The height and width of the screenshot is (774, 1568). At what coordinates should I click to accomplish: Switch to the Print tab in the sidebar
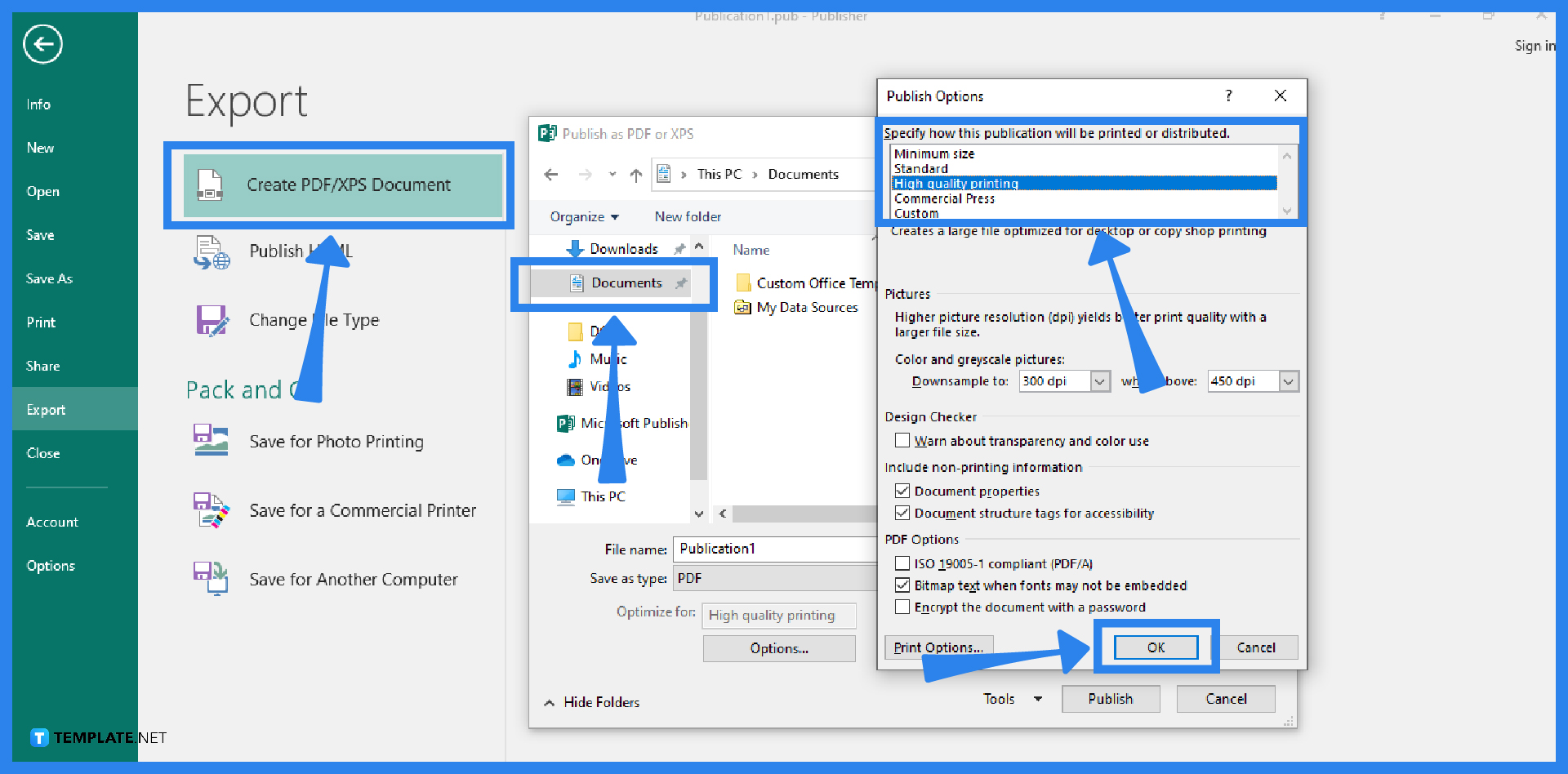click(40, 322)
